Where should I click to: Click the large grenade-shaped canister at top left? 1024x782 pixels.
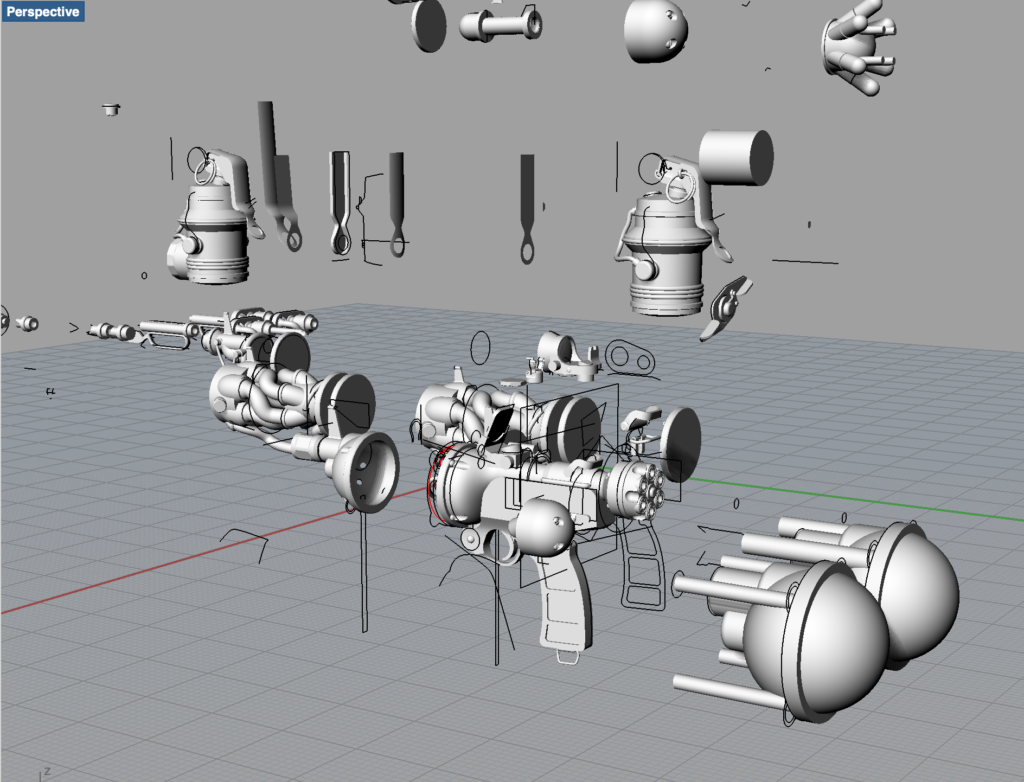pyautogui.click(x=212, y=225)
